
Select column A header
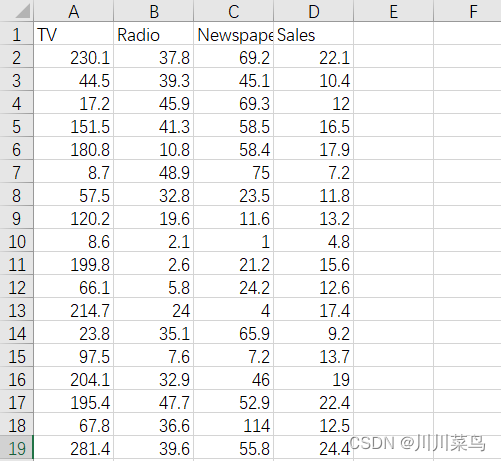(74, 11)
